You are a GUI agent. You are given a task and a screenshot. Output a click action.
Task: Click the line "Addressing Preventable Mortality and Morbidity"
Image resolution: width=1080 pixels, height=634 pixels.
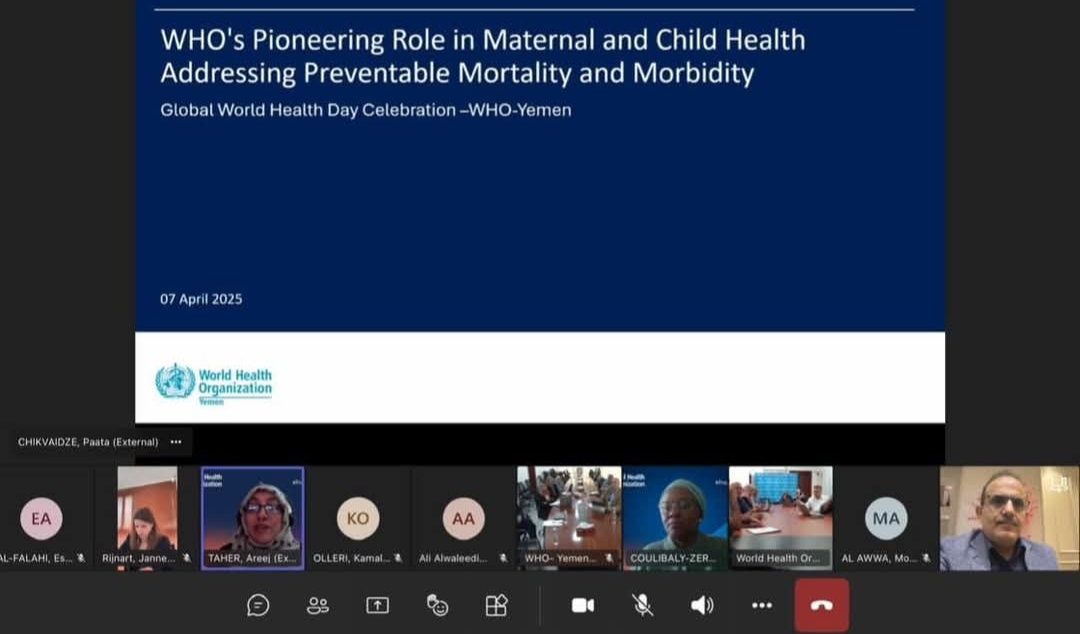point(457,73)
